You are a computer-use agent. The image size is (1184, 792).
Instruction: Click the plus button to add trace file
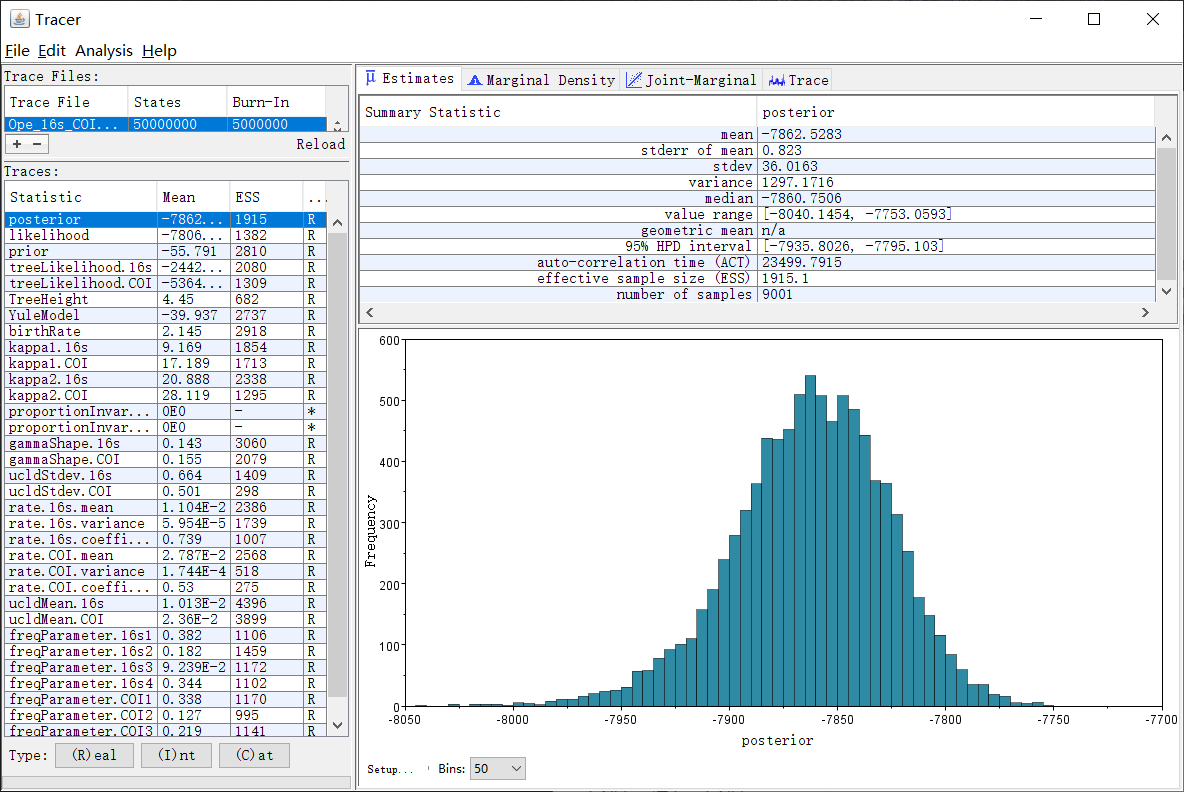coord(17,144)
